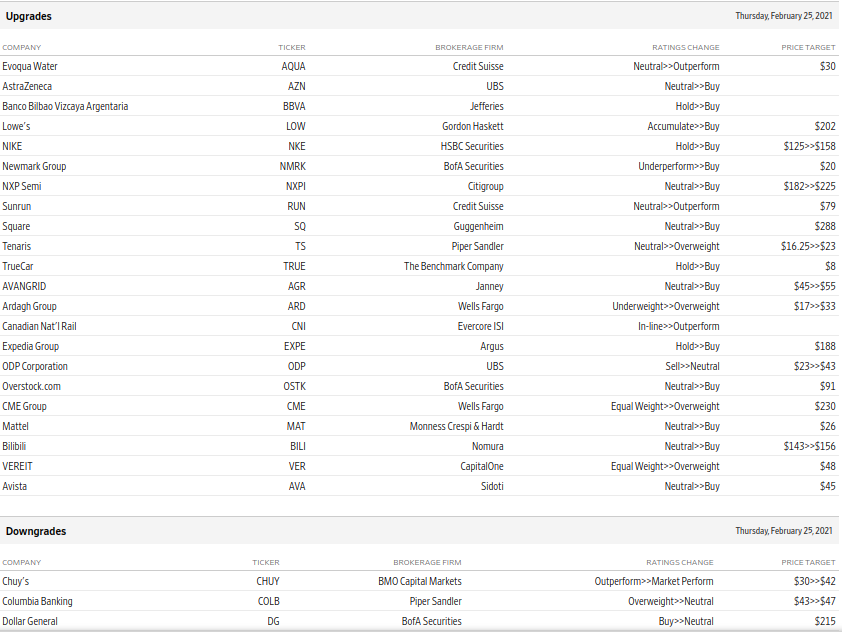Viewport: 842px width, 632px height.
Task: Click the $230 price target for CME
Action: pyautogui.click(x=825, y=406)
